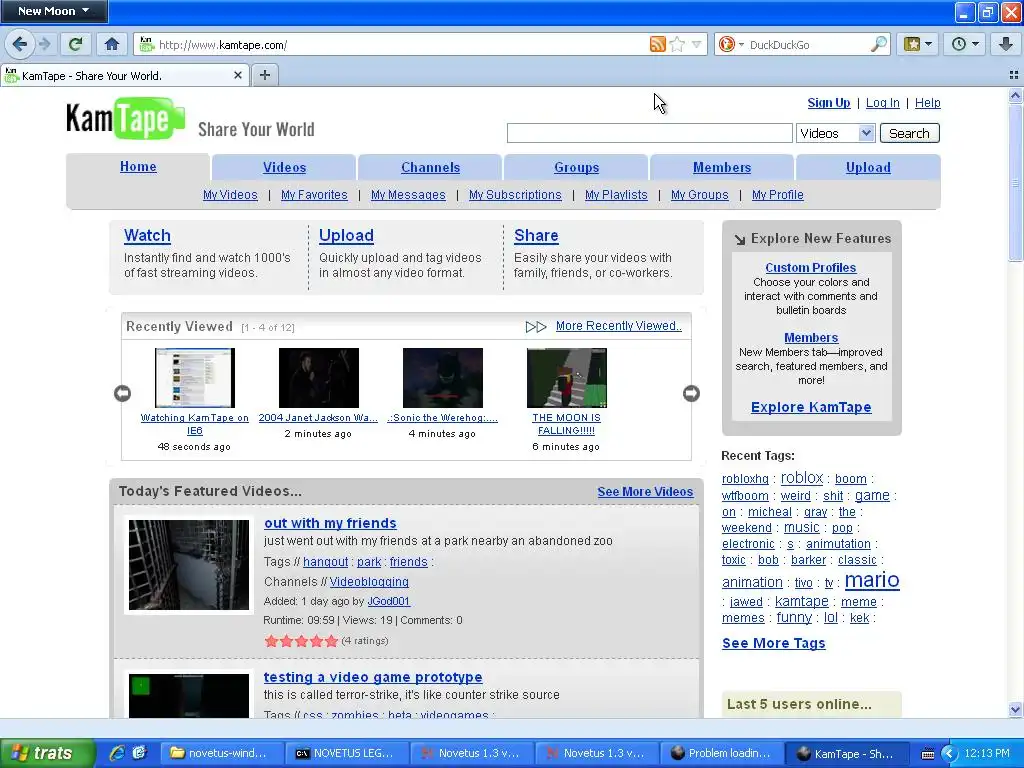Open 'out with my friends' video thumbnail

tap(189, 565)
